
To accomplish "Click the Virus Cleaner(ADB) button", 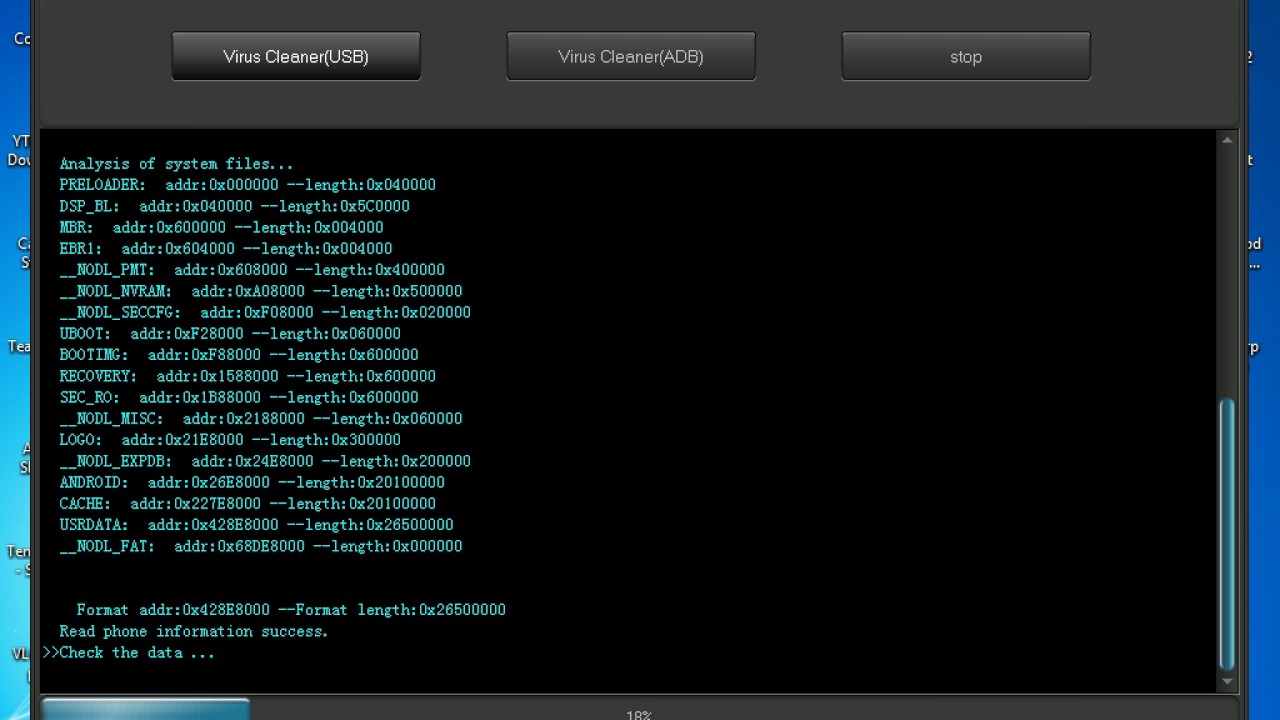I will click(631, 56).
